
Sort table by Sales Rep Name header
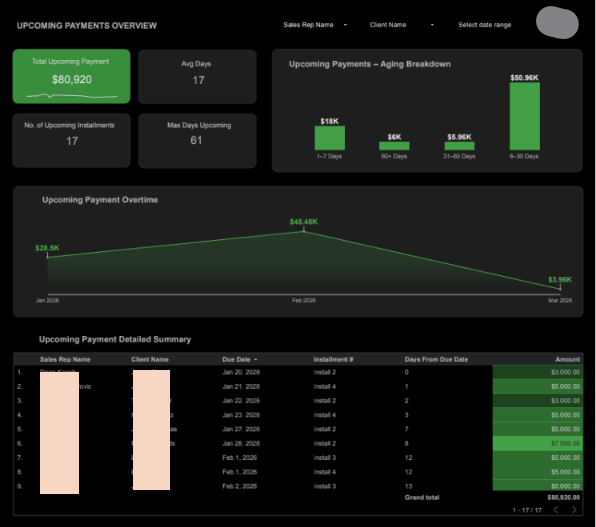65,359
